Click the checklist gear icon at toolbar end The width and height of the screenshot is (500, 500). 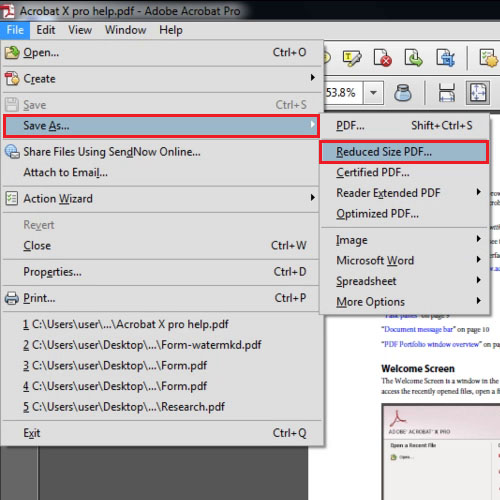tap(489, 58)
